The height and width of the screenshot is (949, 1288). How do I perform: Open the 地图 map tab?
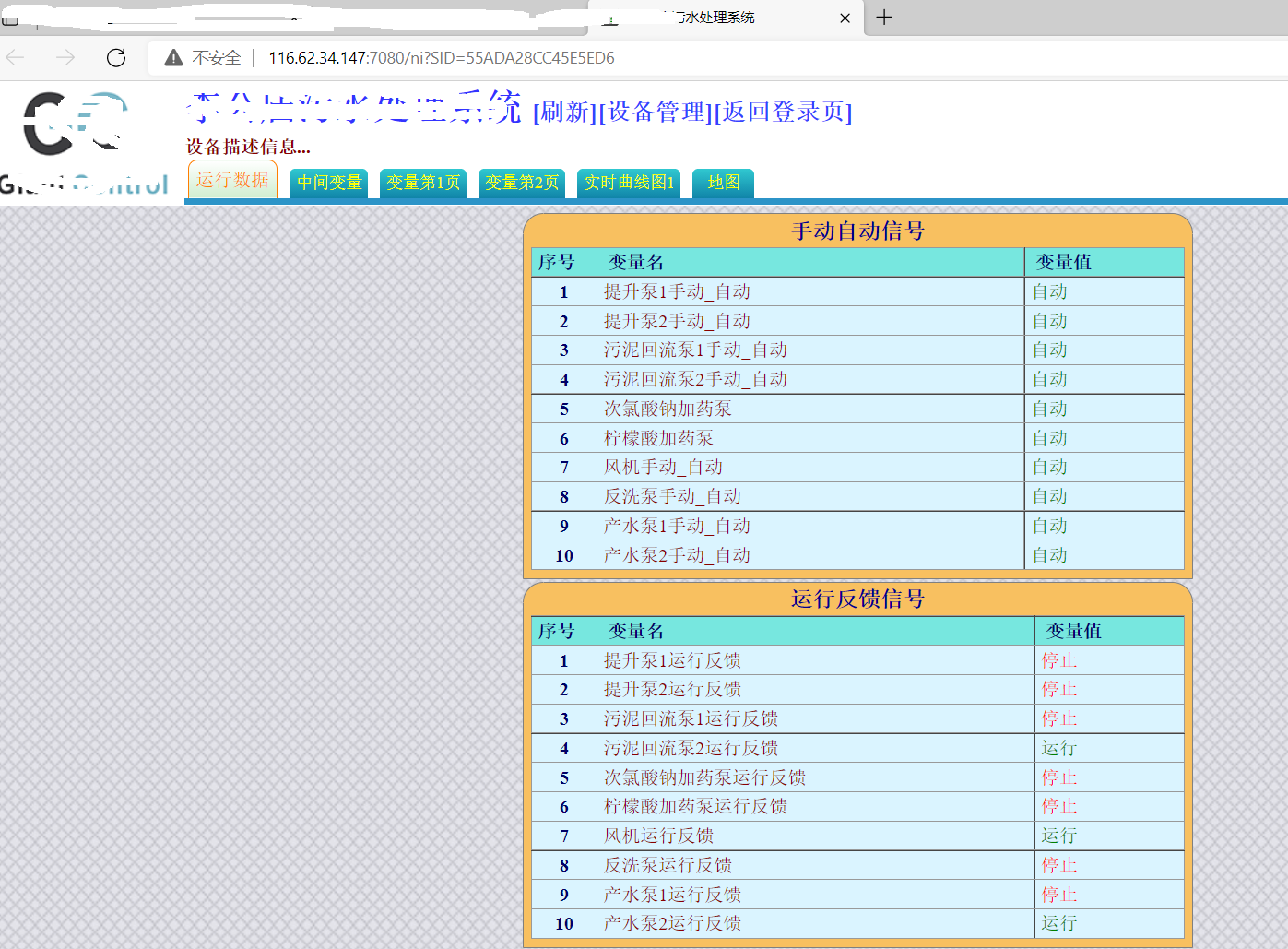[x=724, y=183]
